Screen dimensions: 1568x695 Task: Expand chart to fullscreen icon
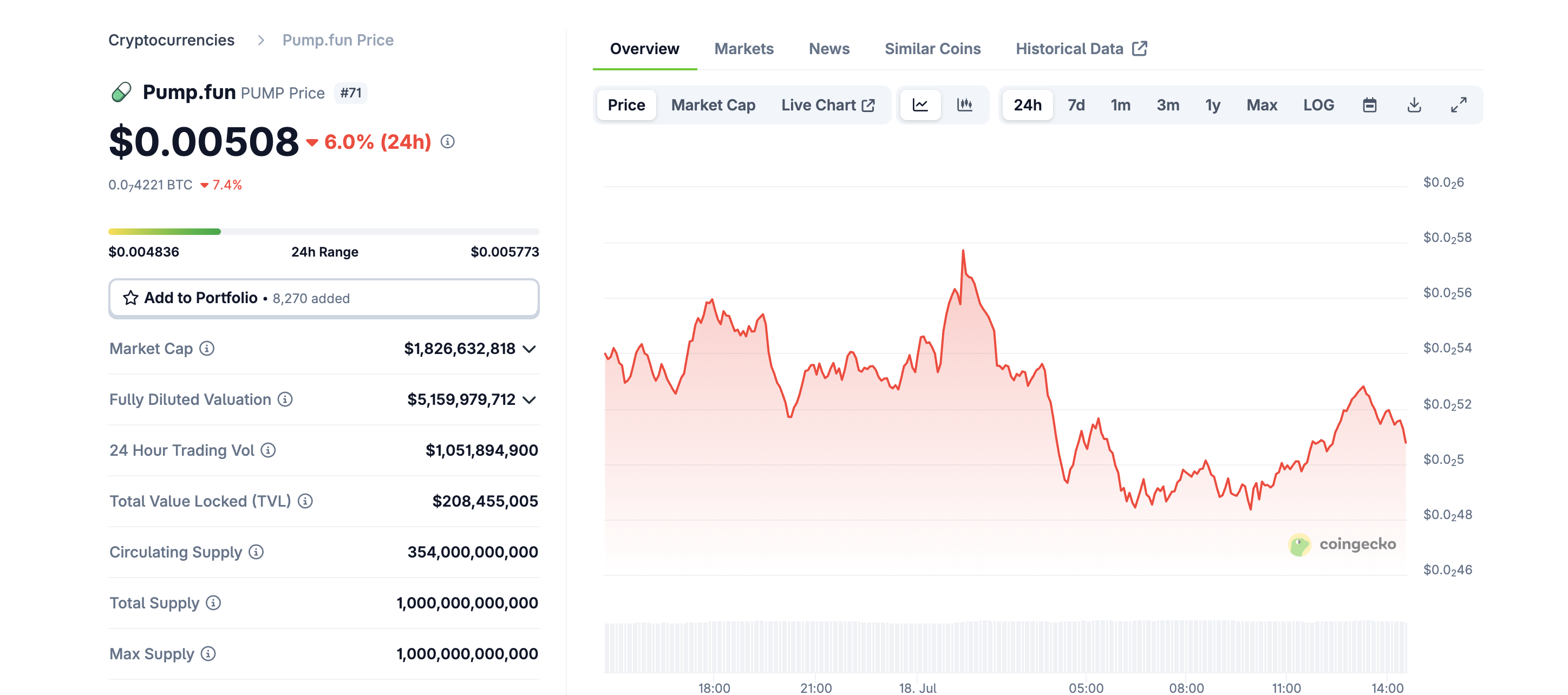[x=1459, y=106]
